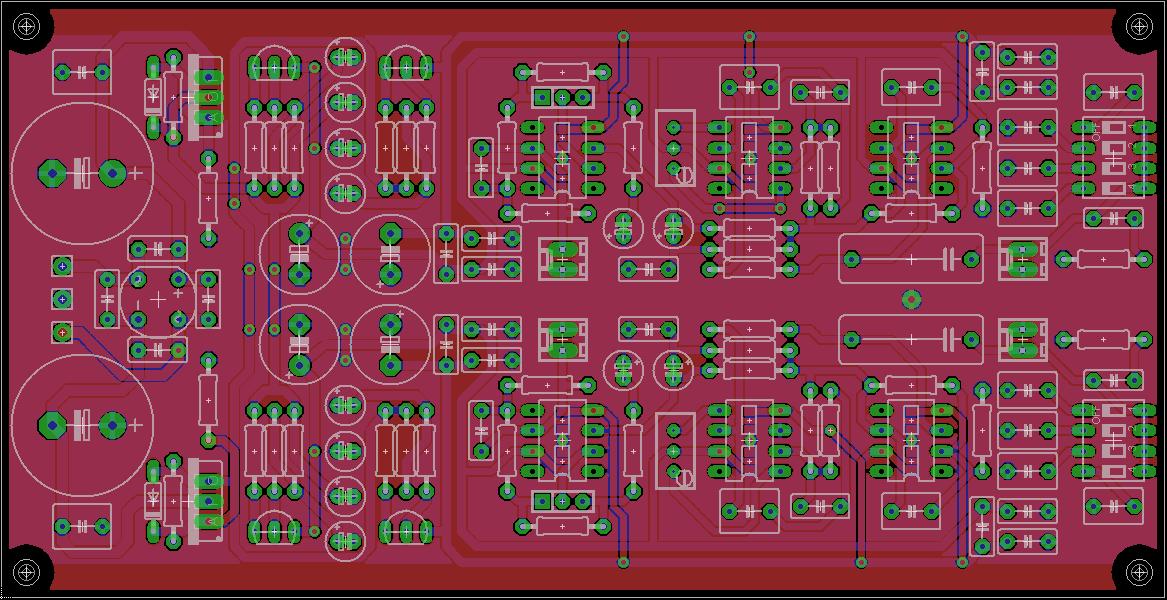Pick the bottom square pad of the left-edge connector

point(62,332)
